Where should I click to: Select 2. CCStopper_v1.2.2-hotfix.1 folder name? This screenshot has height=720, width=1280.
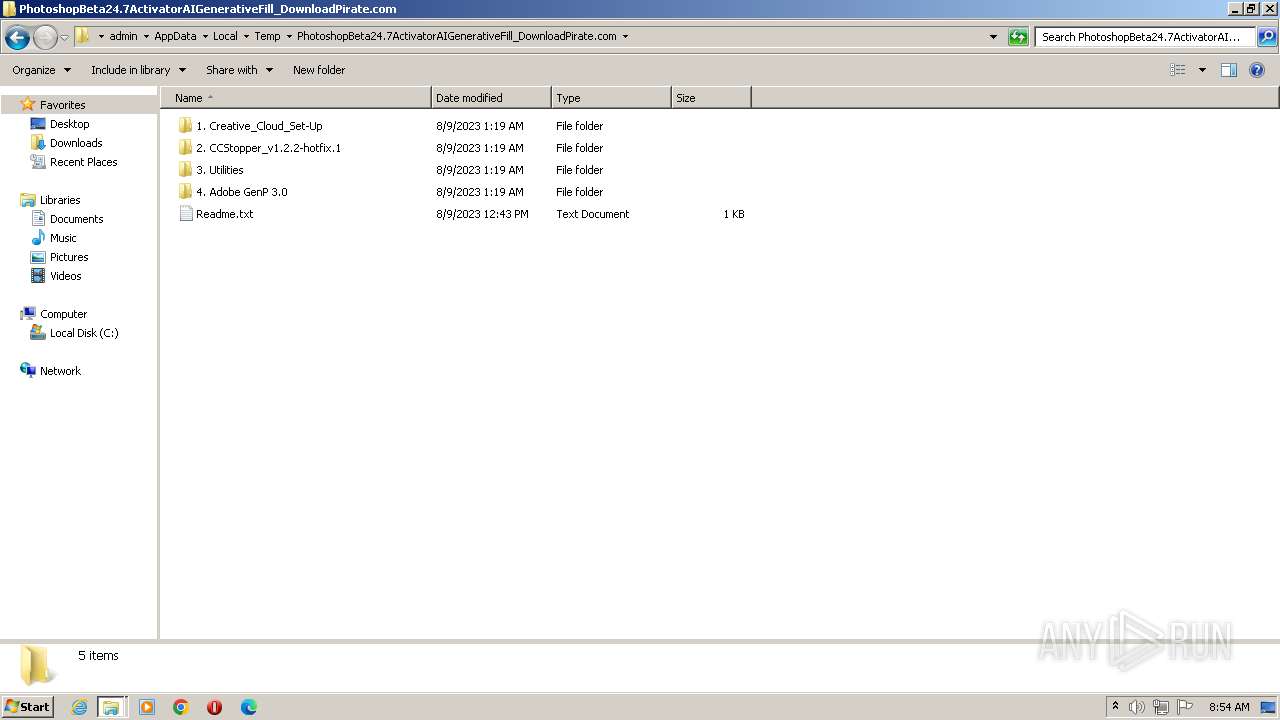[268, 148]
